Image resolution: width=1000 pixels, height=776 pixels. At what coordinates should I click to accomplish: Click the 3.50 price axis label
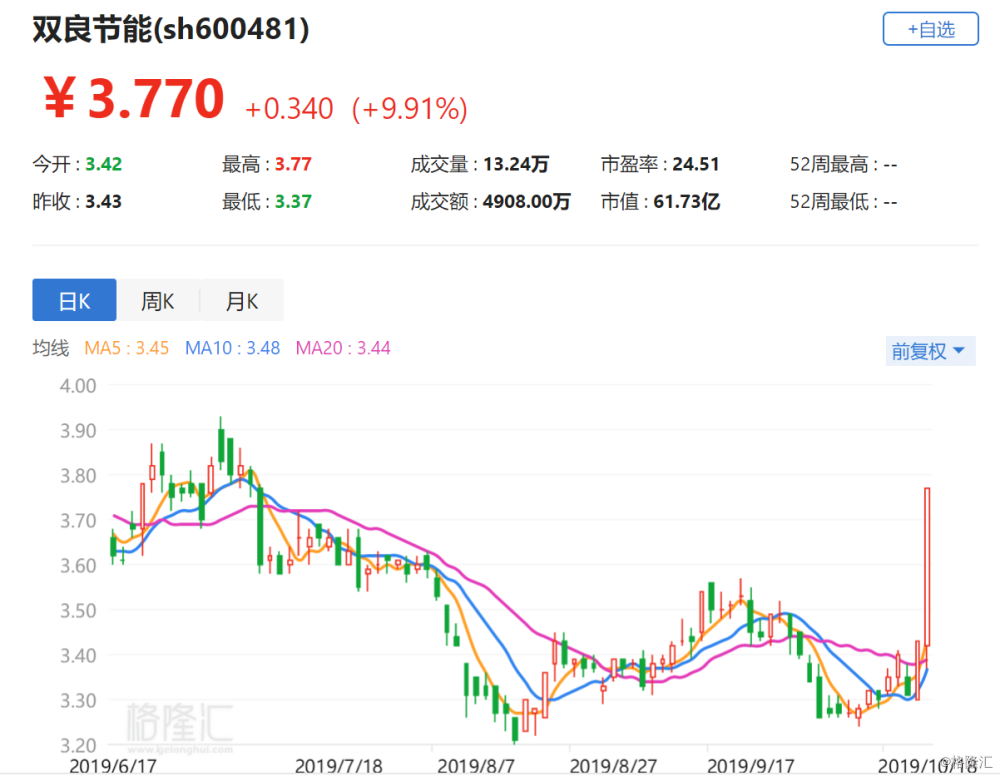coord(78,610)
